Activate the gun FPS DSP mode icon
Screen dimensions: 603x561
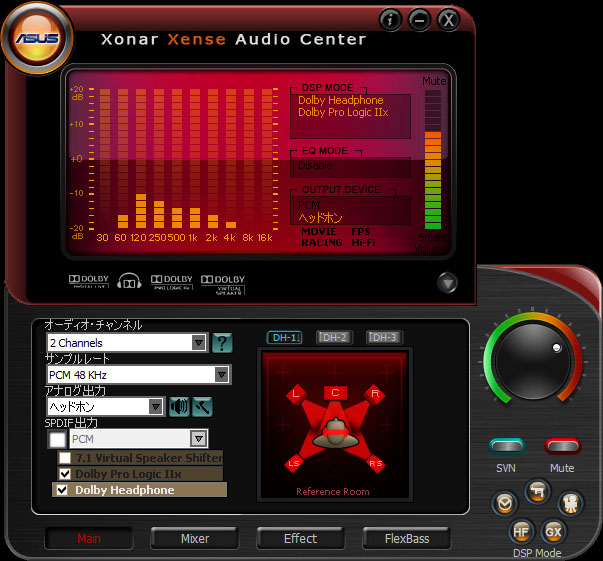point(537,491)
